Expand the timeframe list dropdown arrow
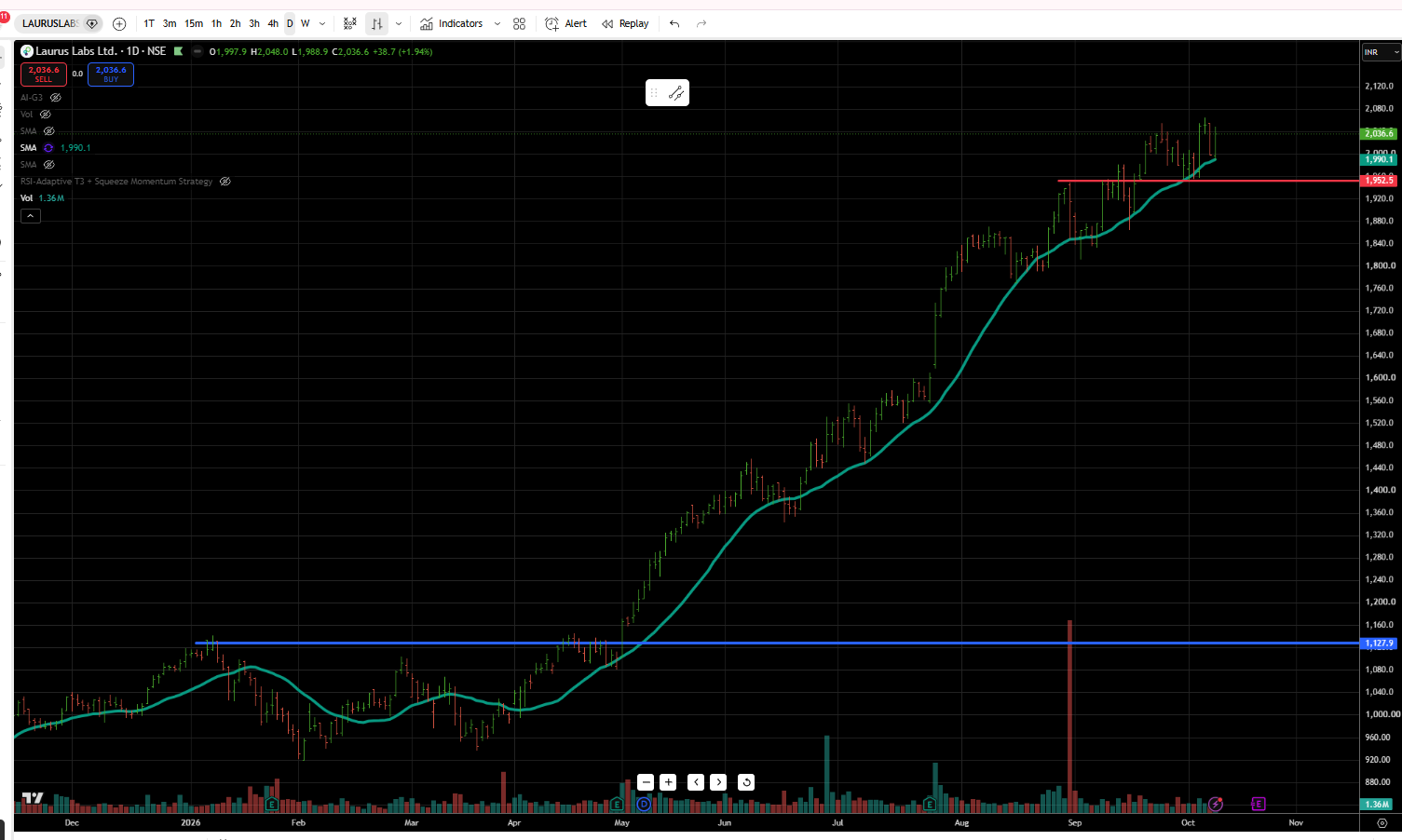Image resolution: width=1402 pixels, height=840 pixels. (x=322, y=23)
